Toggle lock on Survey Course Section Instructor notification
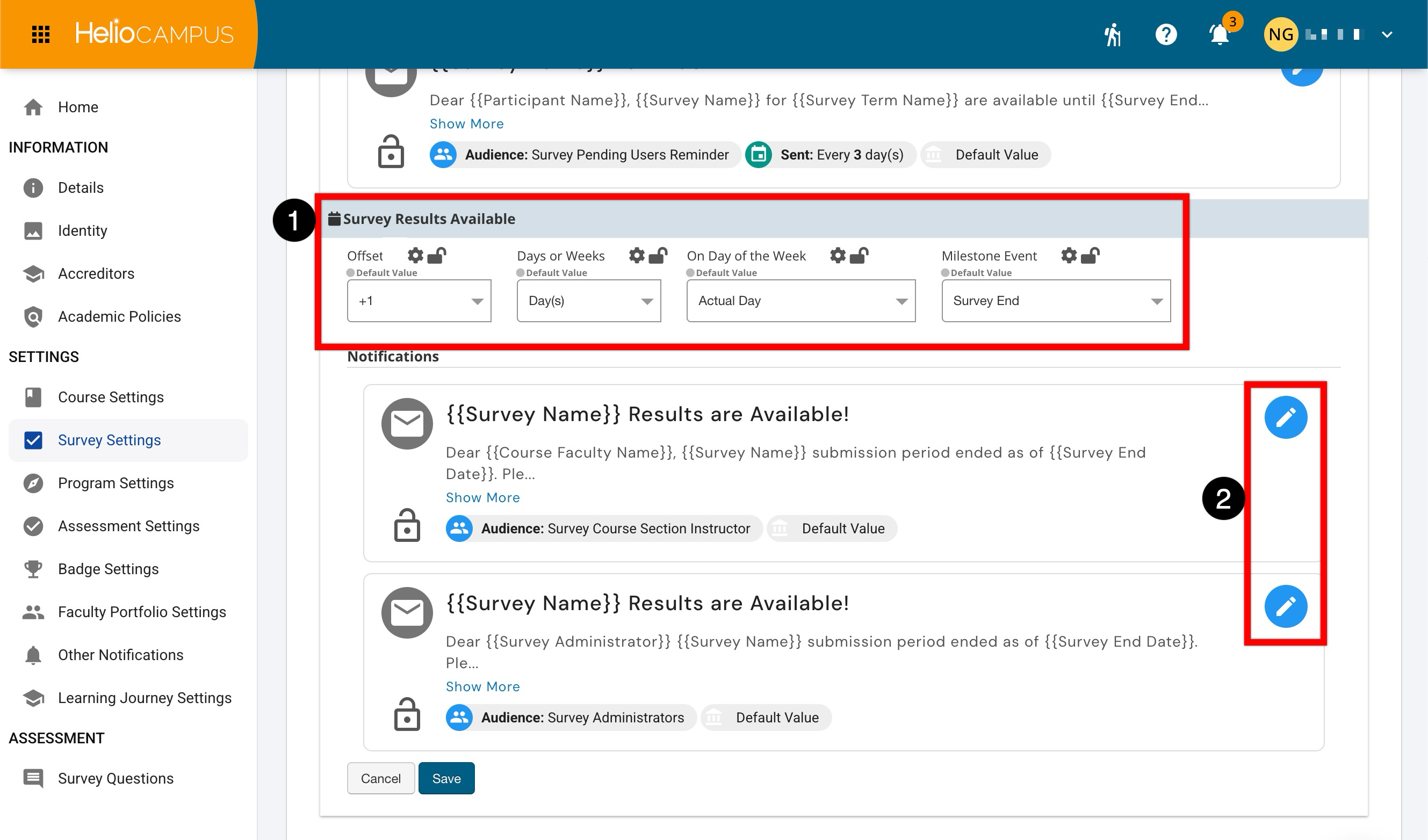This screenshot has width=1428, height=840. tap(407, 525)
